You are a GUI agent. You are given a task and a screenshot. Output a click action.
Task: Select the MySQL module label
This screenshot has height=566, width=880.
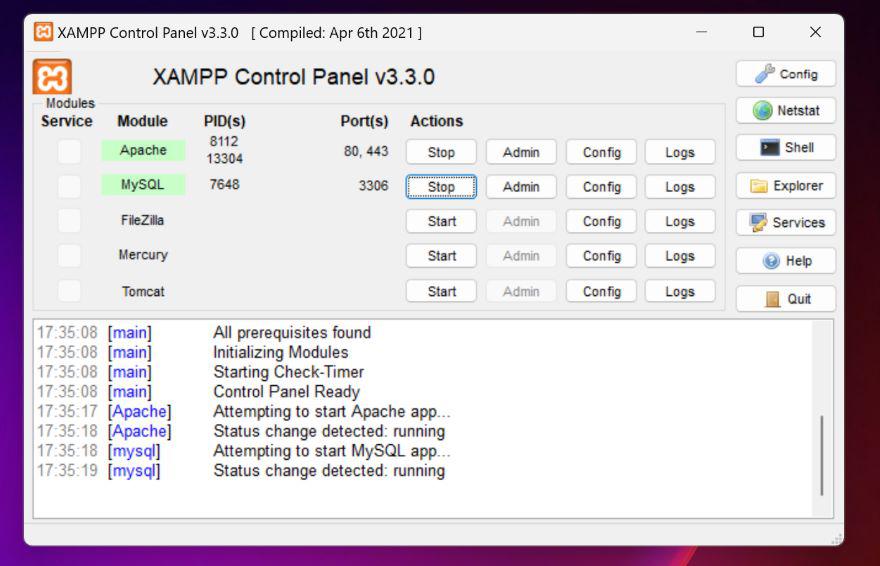pos(143,185)
